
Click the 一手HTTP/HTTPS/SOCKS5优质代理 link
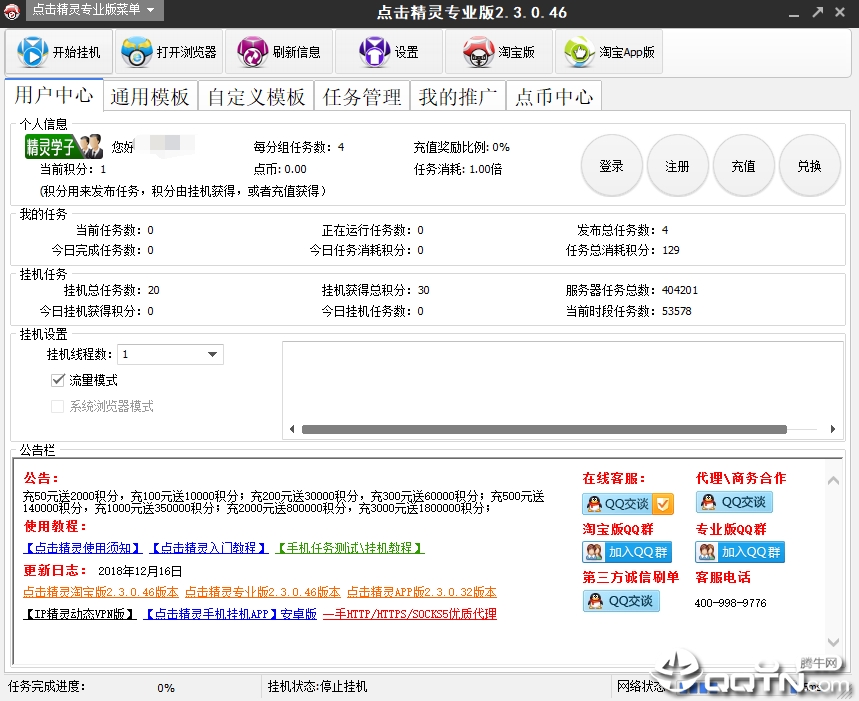[x=410, y=614]
